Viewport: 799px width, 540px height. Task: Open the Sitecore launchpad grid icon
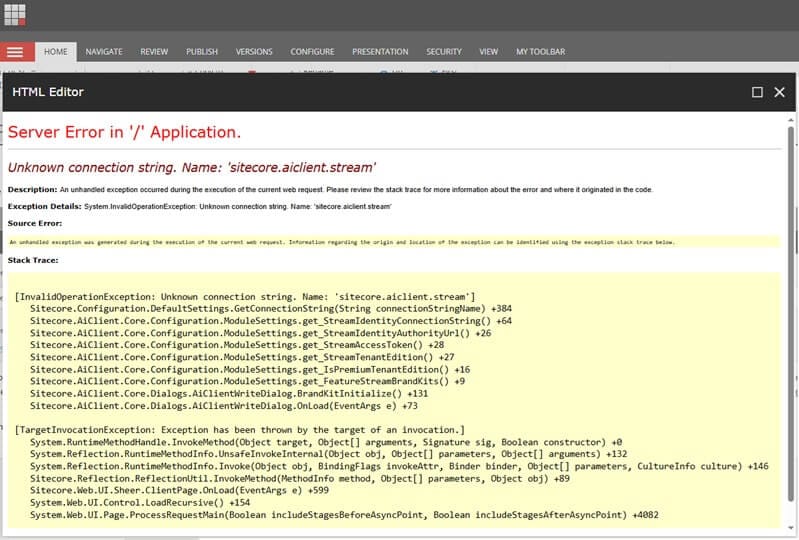[15, 15]
